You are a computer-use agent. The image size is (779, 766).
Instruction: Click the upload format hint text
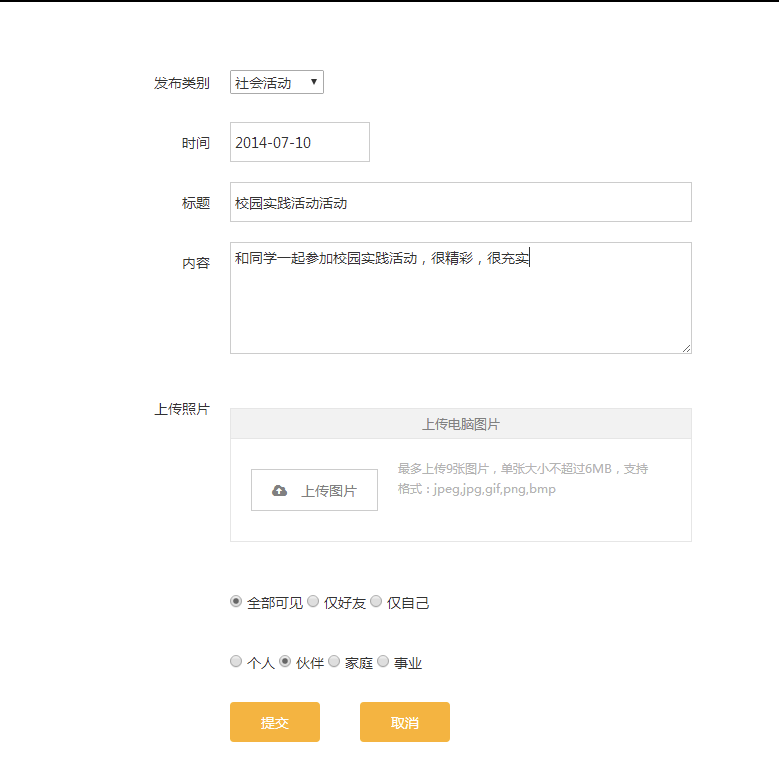click(x=522, y=479)
